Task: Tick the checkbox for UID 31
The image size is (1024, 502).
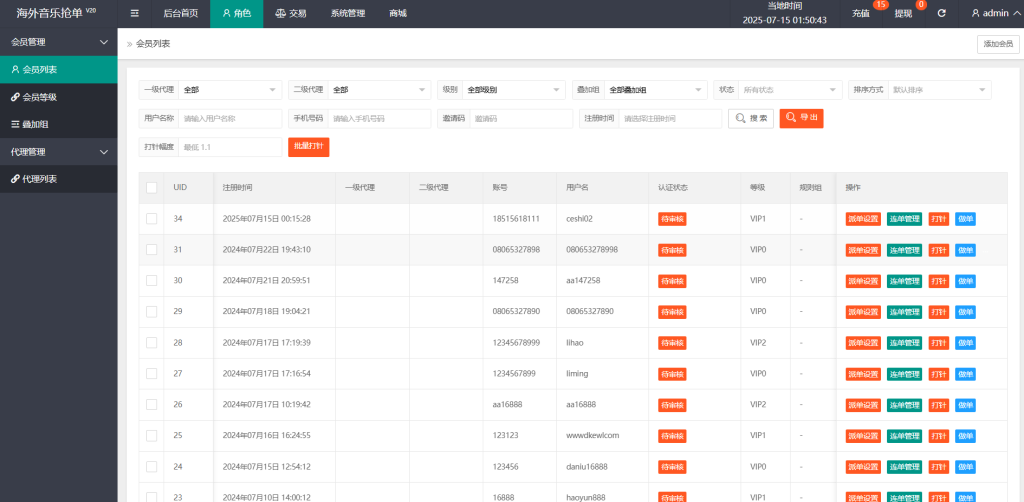Action: click(x=152, y=249)
